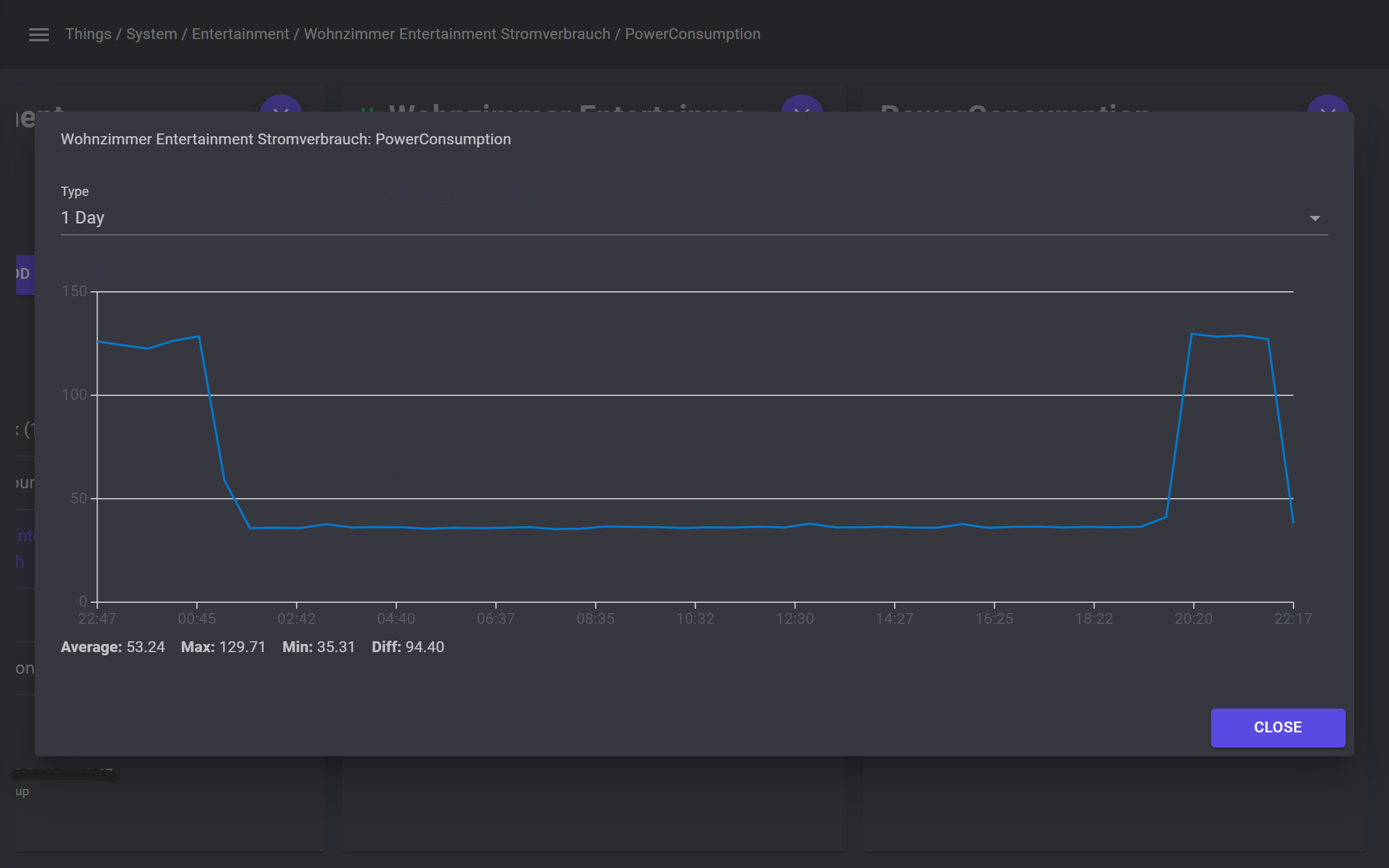Click the 20:20 x-axis label
The image size is (1389, 868).
[1193, 619]
